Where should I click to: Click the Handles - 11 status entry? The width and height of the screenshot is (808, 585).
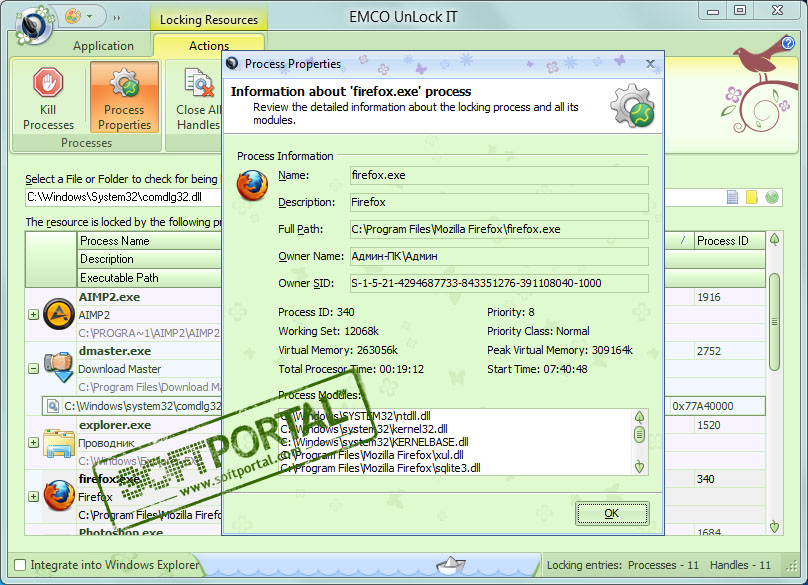point(740,565)
